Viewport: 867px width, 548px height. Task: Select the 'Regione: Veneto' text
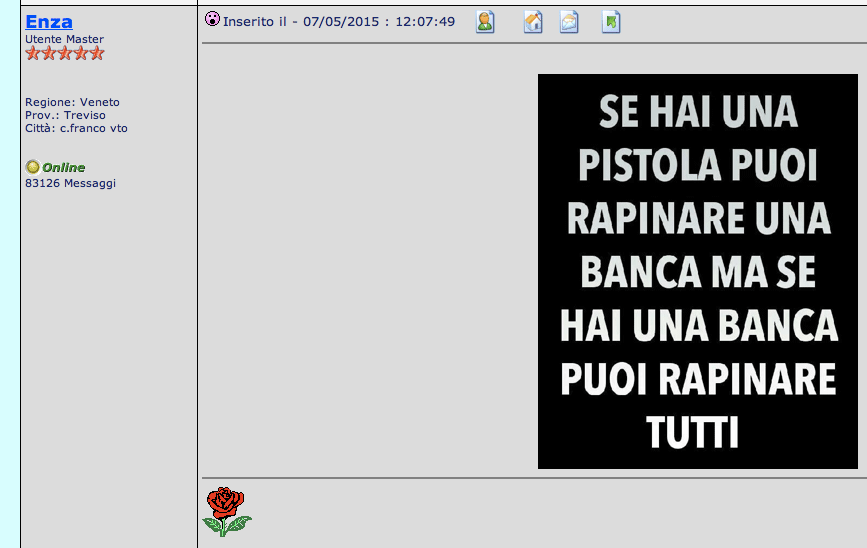72,102
